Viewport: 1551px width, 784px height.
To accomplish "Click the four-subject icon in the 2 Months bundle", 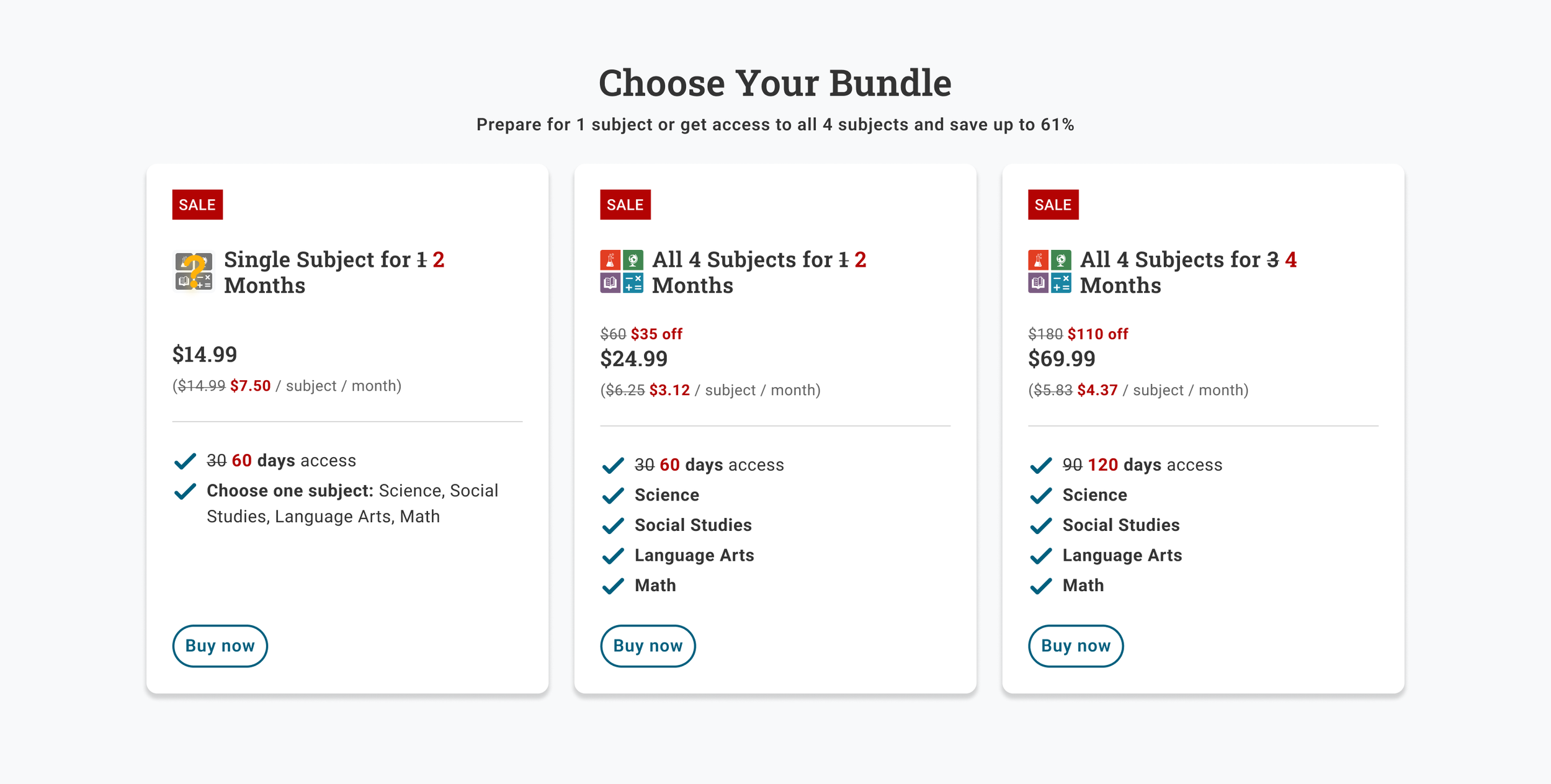I will (x=622, y=272).
